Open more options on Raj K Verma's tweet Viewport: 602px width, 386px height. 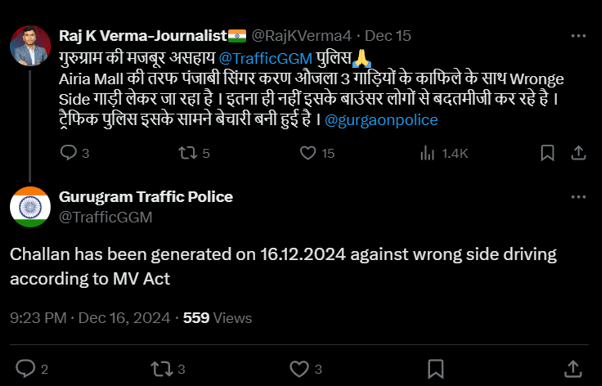(x=578, y=36)
